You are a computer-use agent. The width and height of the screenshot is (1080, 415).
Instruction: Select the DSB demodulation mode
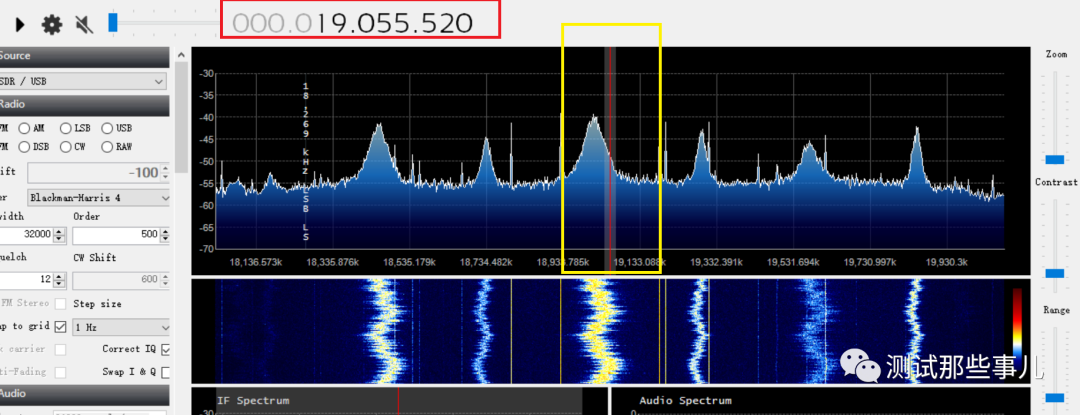click(x=24, y=147)
